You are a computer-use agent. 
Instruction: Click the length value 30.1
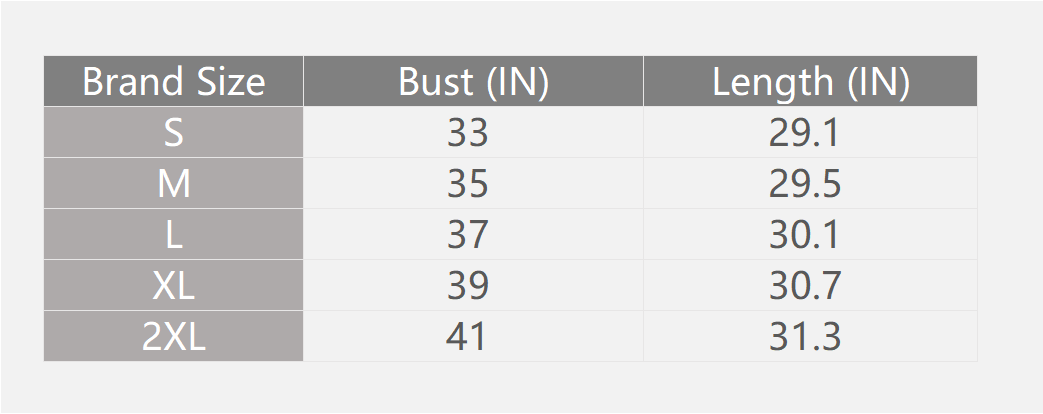(x=804, y=234)
